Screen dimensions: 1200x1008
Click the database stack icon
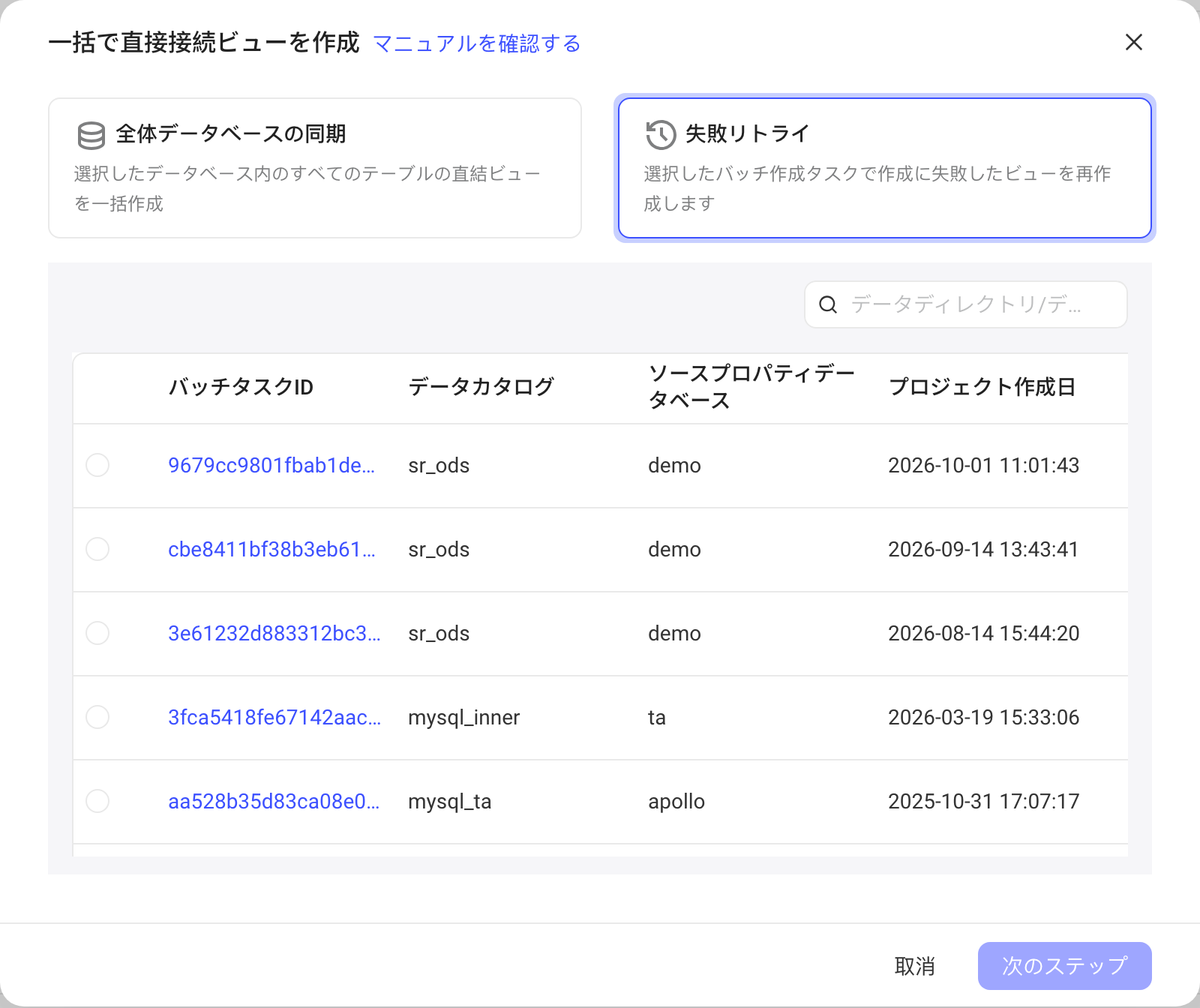pyautogui.click(x=91, y=135)
